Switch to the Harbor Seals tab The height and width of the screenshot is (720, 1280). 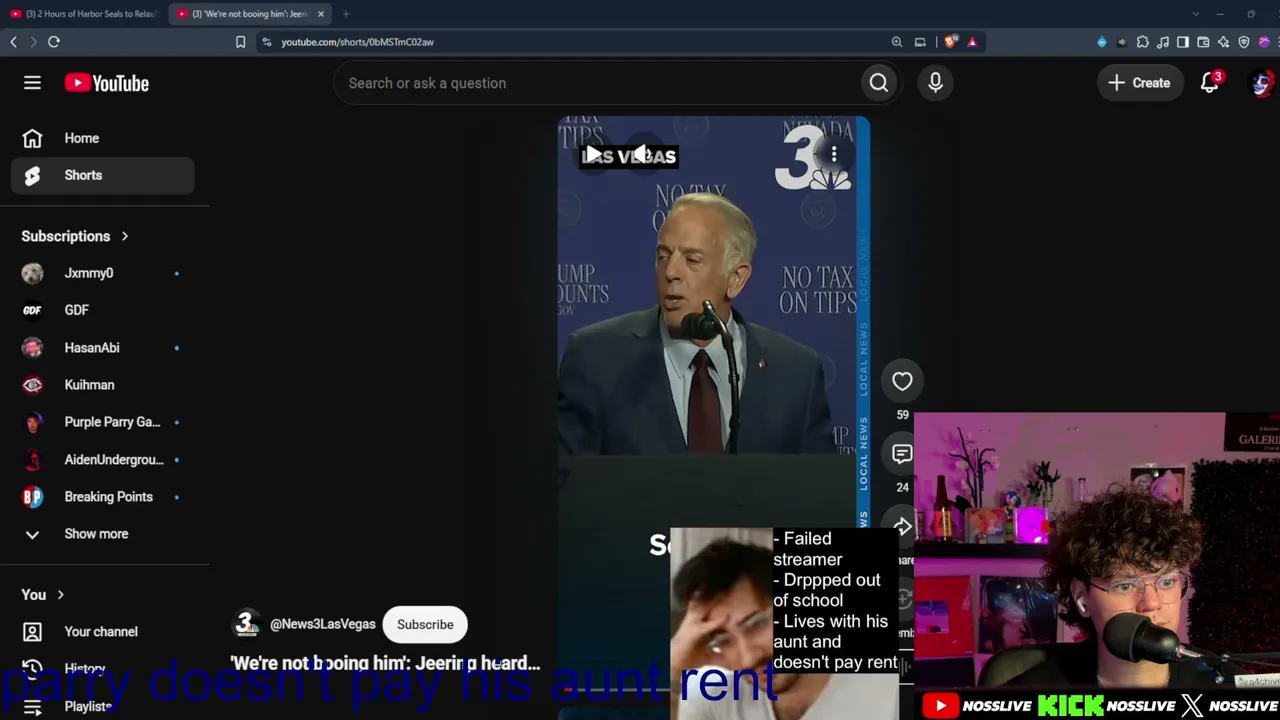84,14
